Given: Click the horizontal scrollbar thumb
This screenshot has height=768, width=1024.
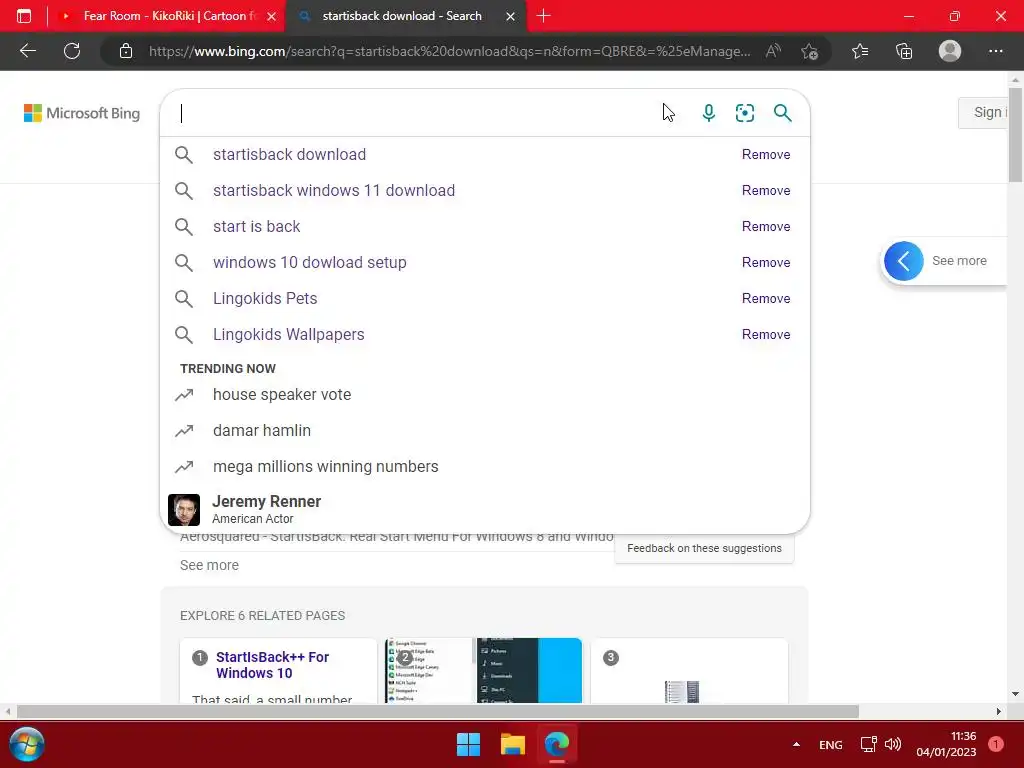Looking at the screenshot, I should point(438,711).
